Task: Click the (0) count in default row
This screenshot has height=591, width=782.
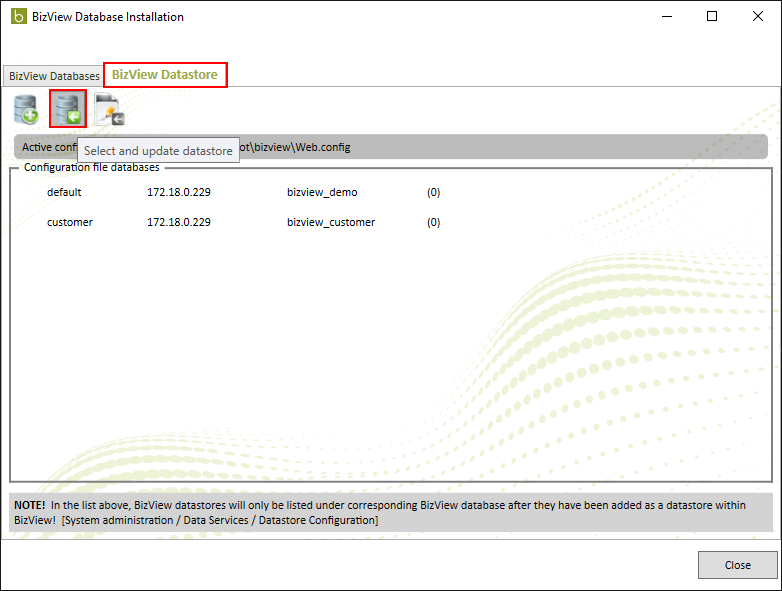Action: [433, 192]
